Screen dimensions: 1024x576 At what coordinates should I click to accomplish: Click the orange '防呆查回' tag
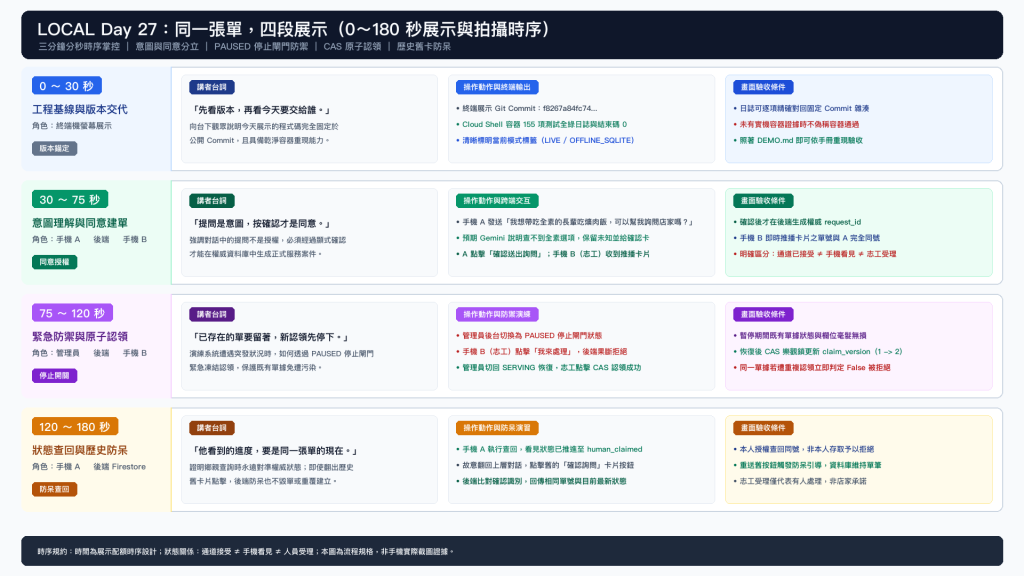54,489
